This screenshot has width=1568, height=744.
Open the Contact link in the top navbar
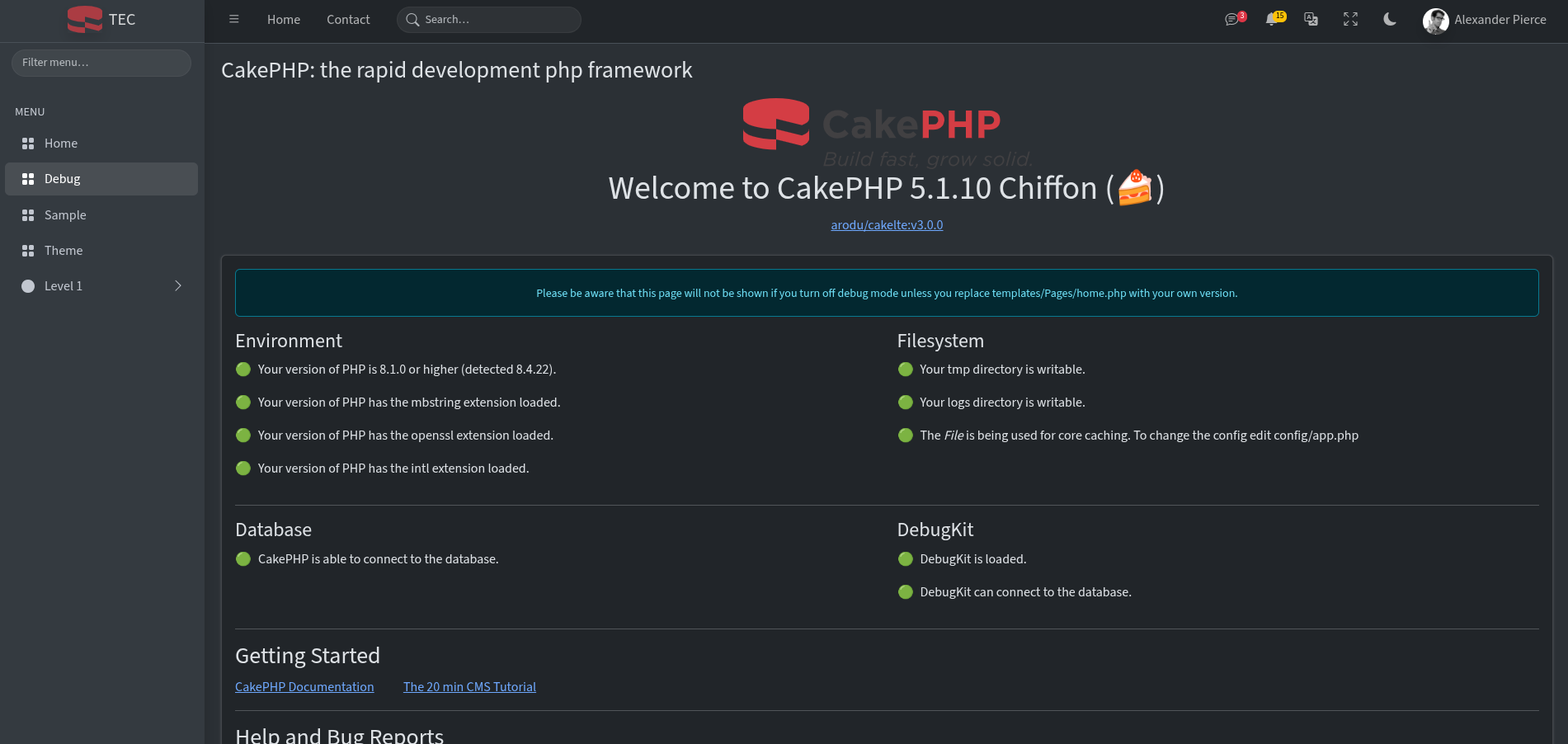pyautogui.click(x=348, y=20)
